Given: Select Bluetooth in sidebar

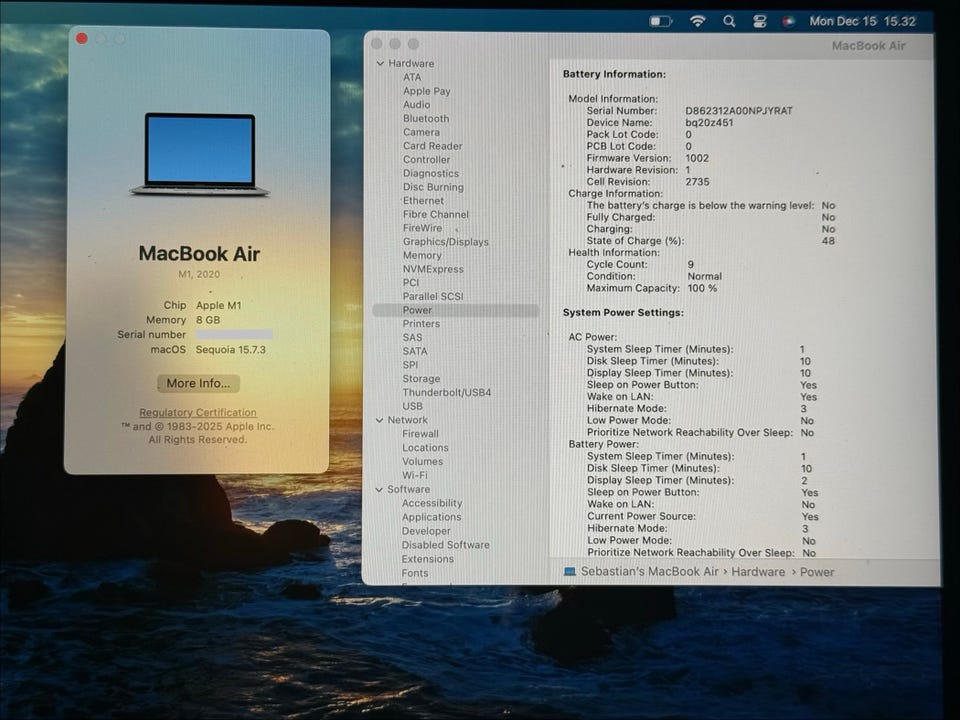Looking at the screenshot, I should click(426, 118).
